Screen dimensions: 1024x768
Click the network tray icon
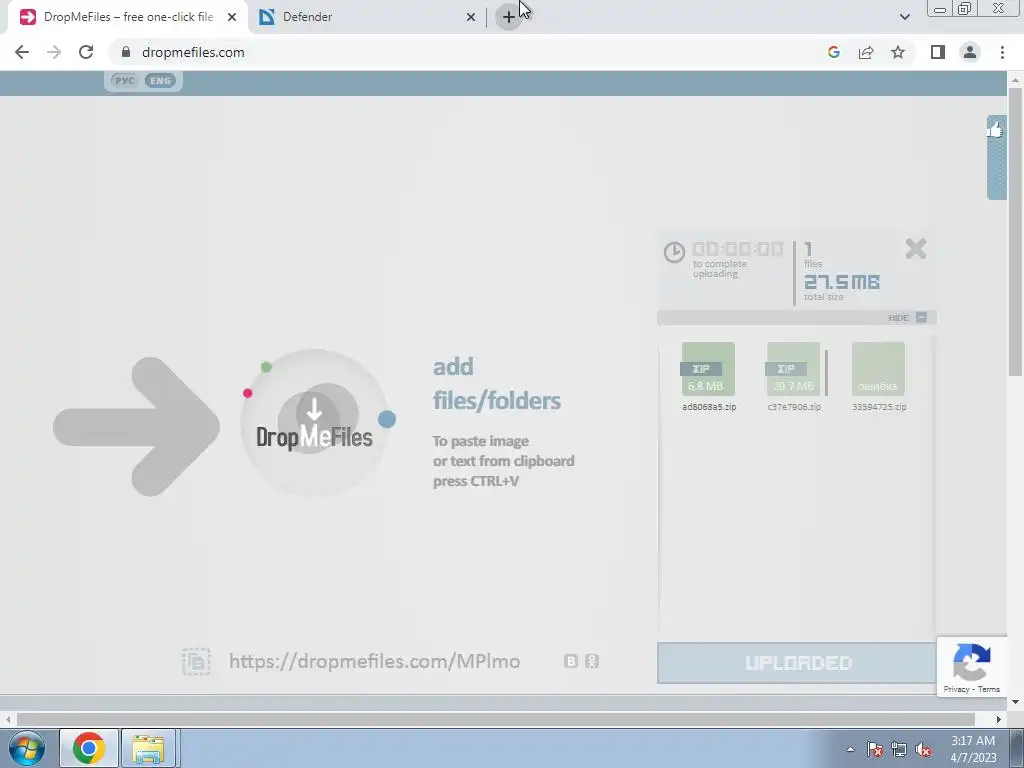pyautogui.click(x=899, y=749)
